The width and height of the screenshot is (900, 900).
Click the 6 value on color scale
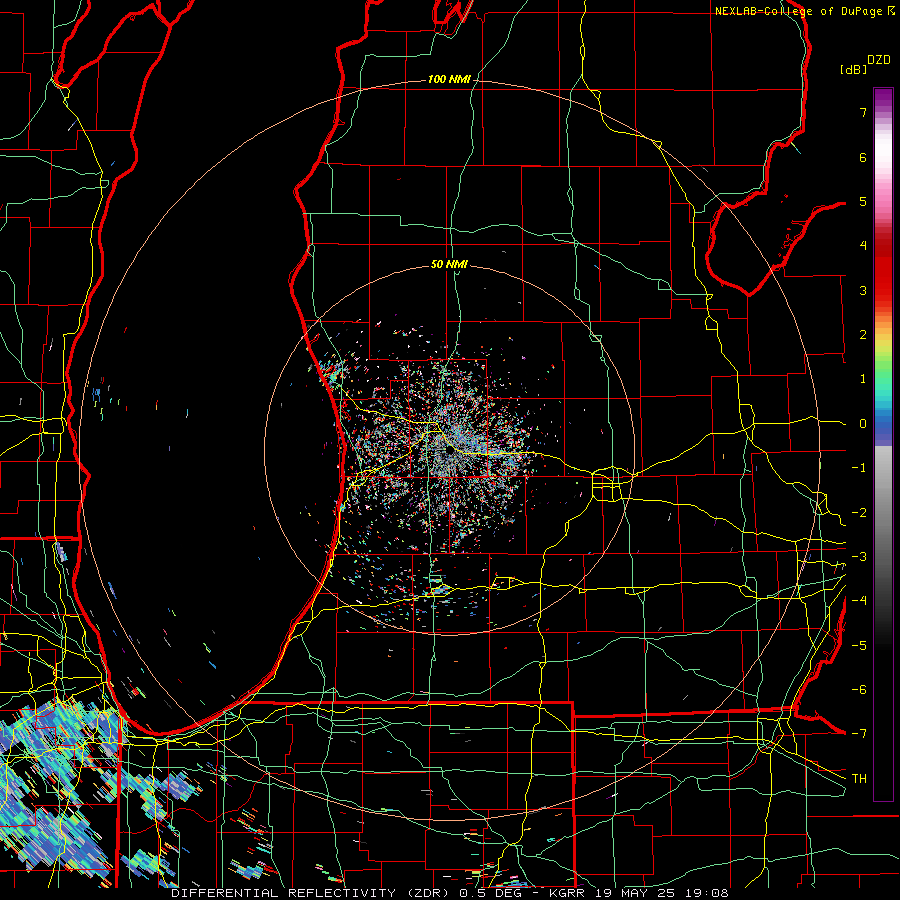tap(863, 157)
